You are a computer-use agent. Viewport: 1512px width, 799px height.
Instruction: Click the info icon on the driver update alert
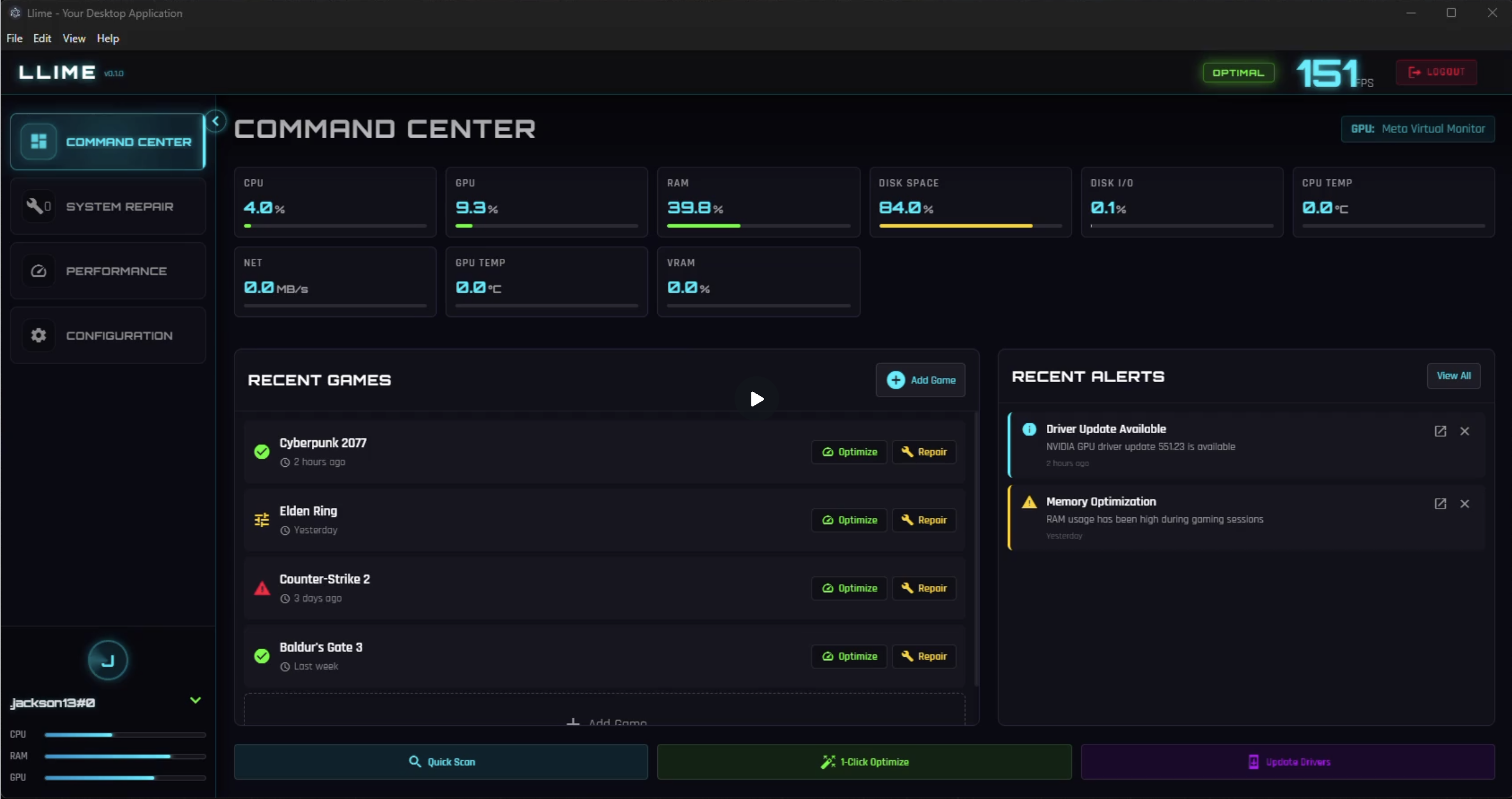coord(1028,429)
